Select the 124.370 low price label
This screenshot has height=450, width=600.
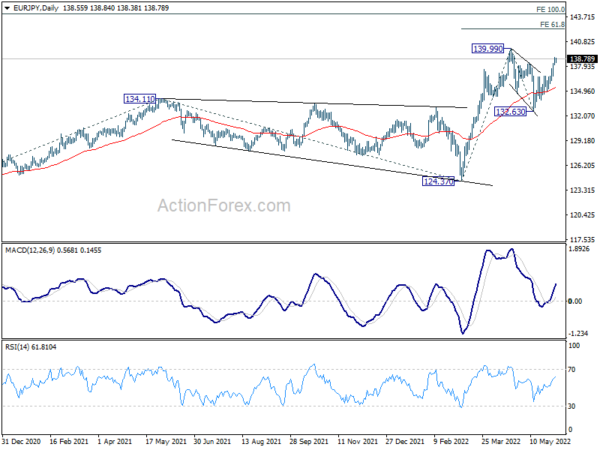pos(438,181)
